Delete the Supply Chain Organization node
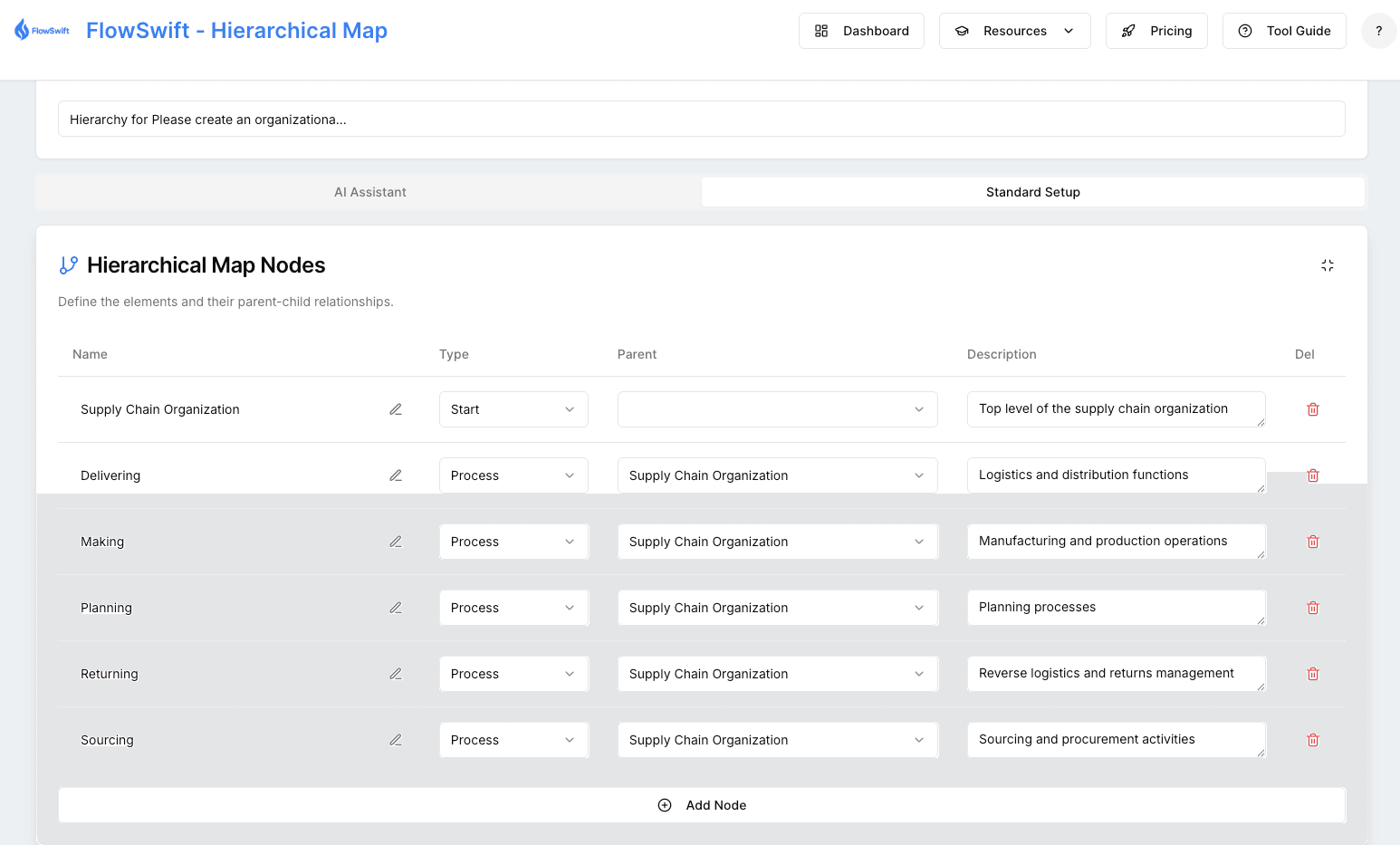This screenshot has height=845, width=1400. 1313,409
